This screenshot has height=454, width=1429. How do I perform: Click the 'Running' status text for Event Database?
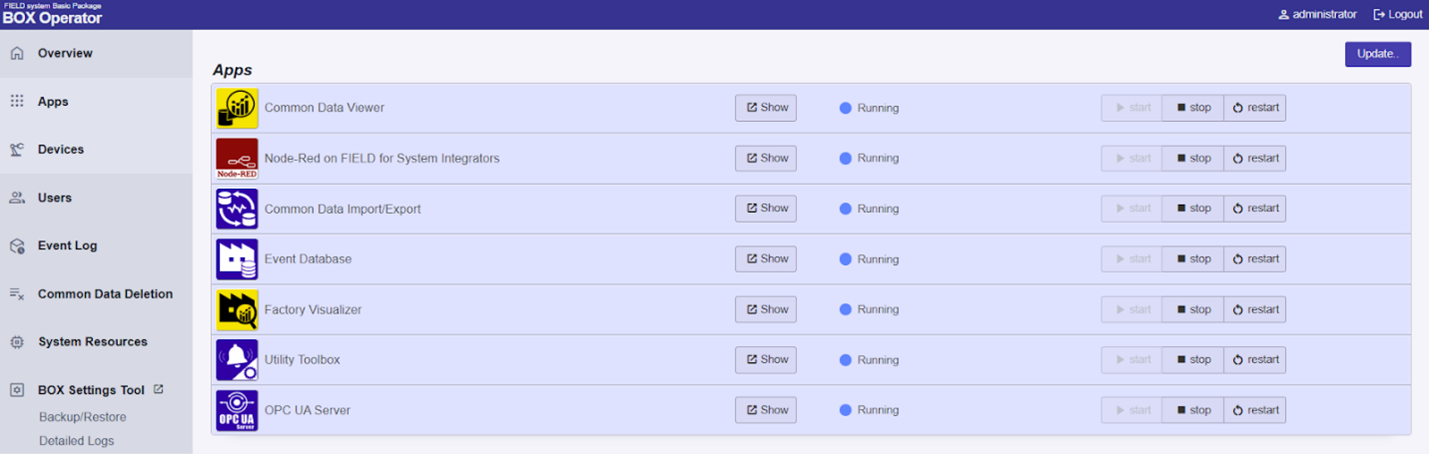pos(878,259)
